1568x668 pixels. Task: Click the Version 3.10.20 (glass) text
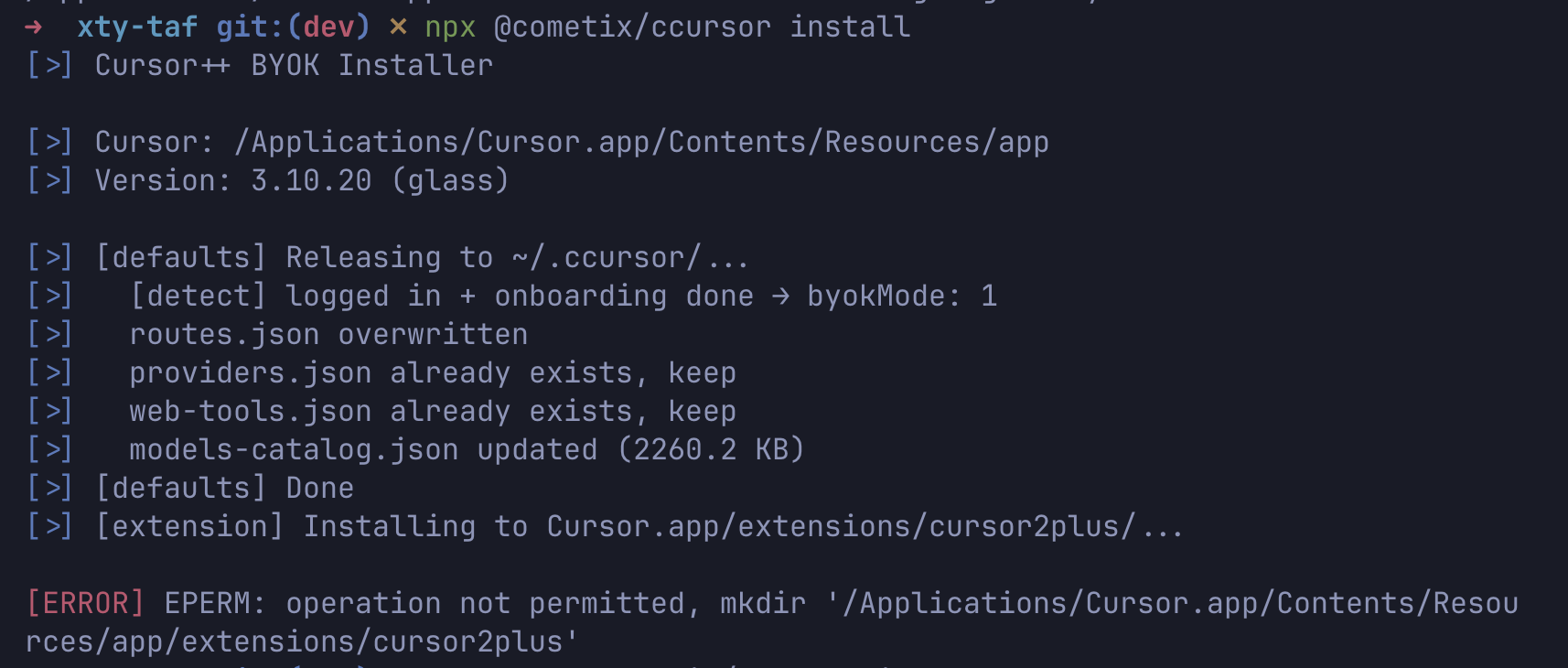point(302,181)
